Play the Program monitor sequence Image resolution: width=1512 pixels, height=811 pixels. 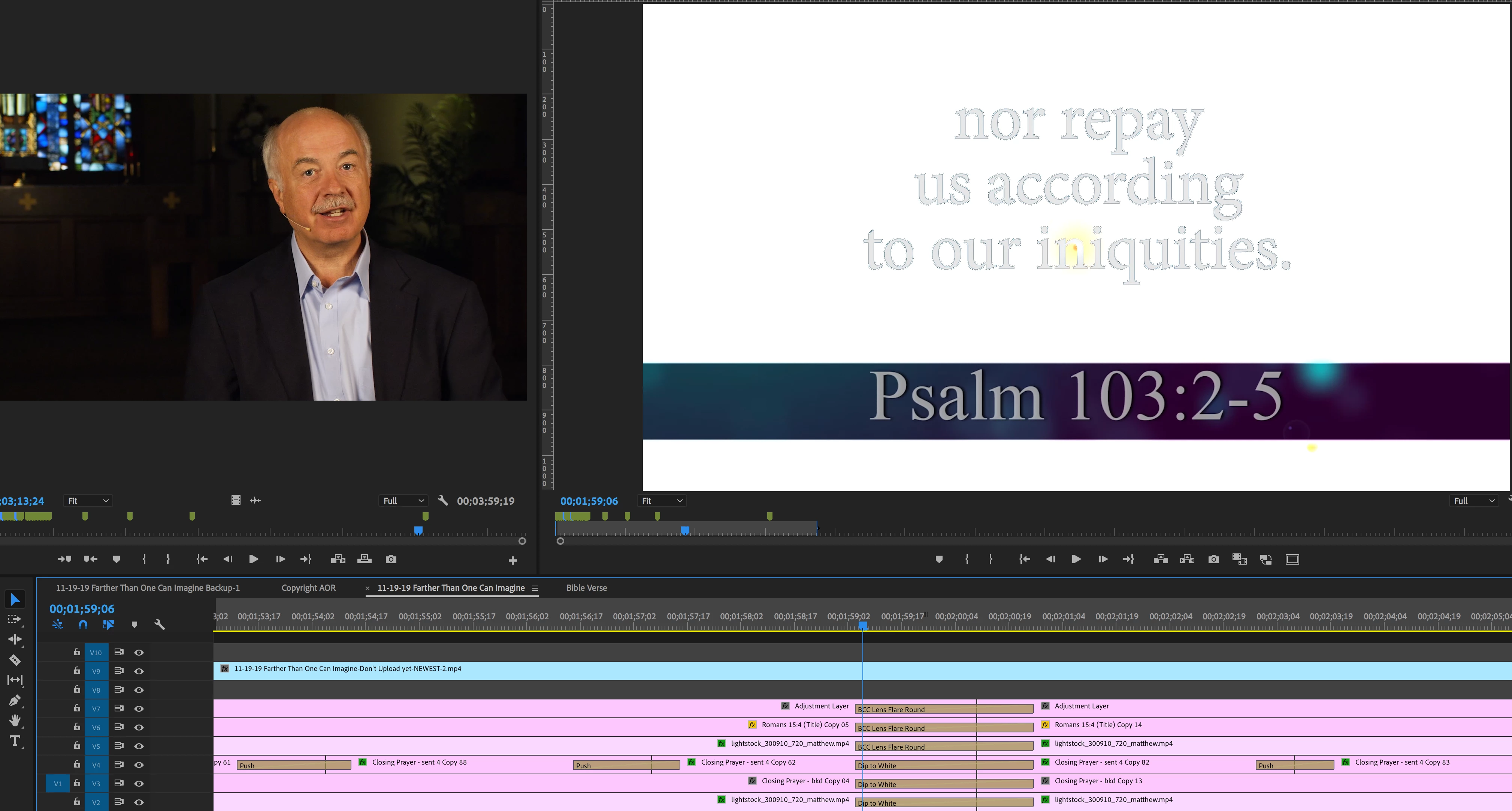[1076, 559]
